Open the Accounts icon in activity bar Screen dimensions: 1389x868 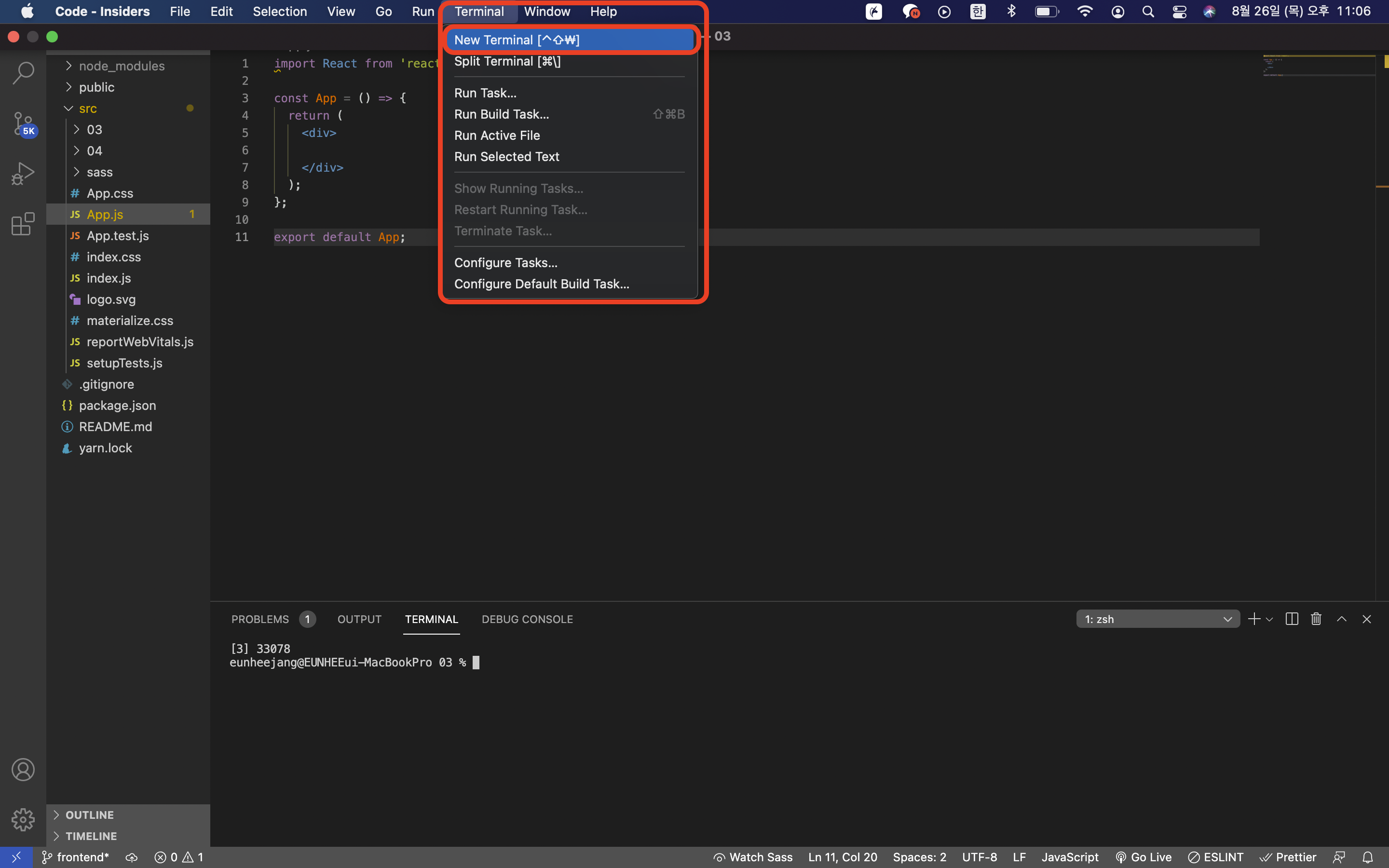[23, 769]
